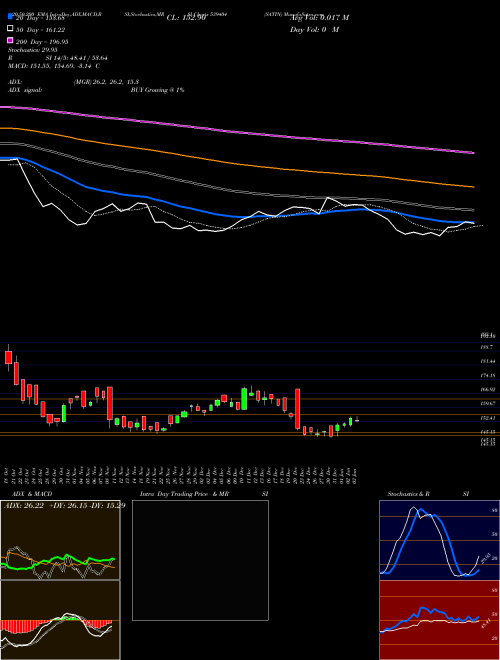
Task: Click the 188.7 price axis label
Action: coord(486,347)
